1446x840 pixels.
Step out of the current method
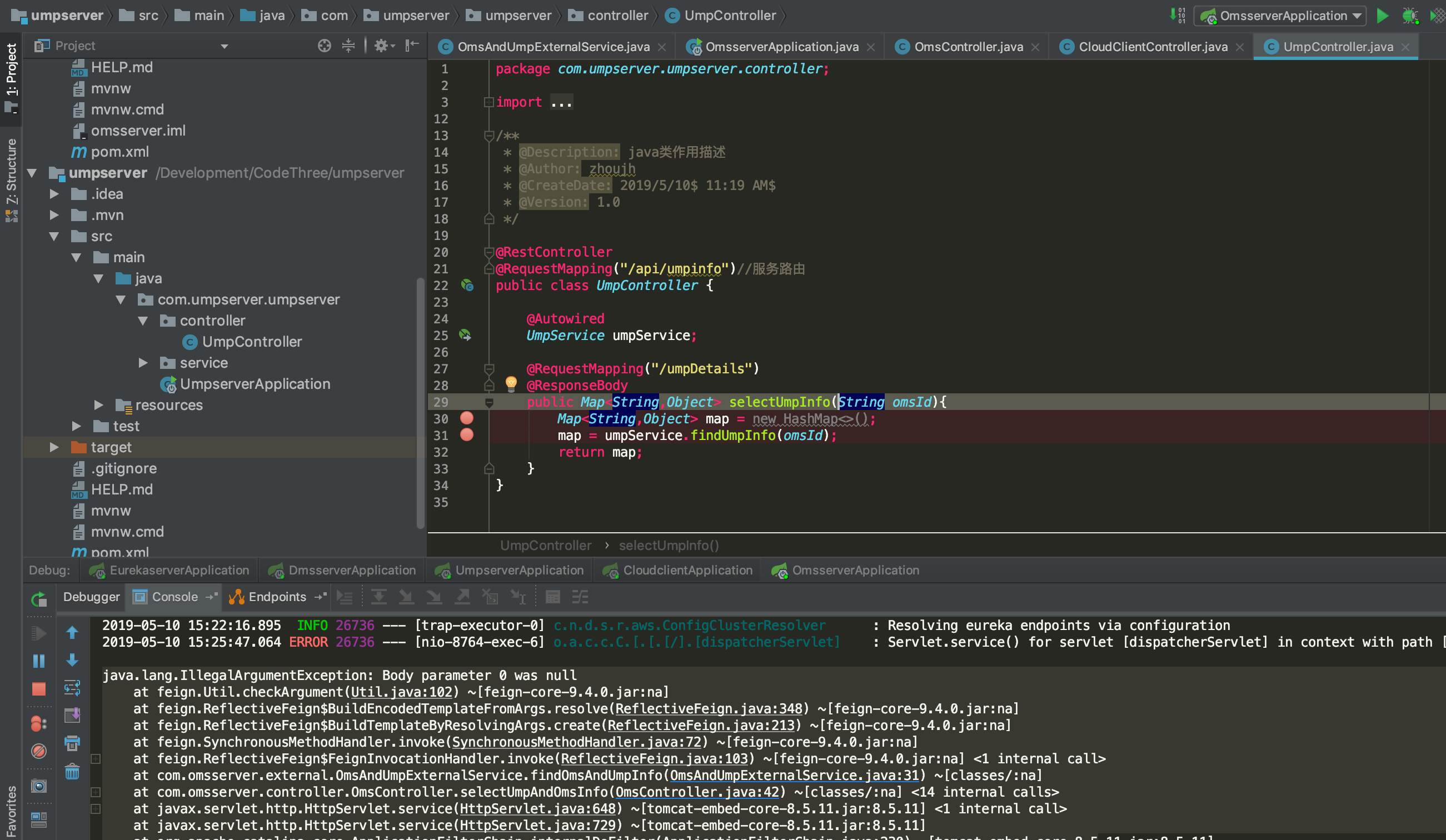coord(462,597)
